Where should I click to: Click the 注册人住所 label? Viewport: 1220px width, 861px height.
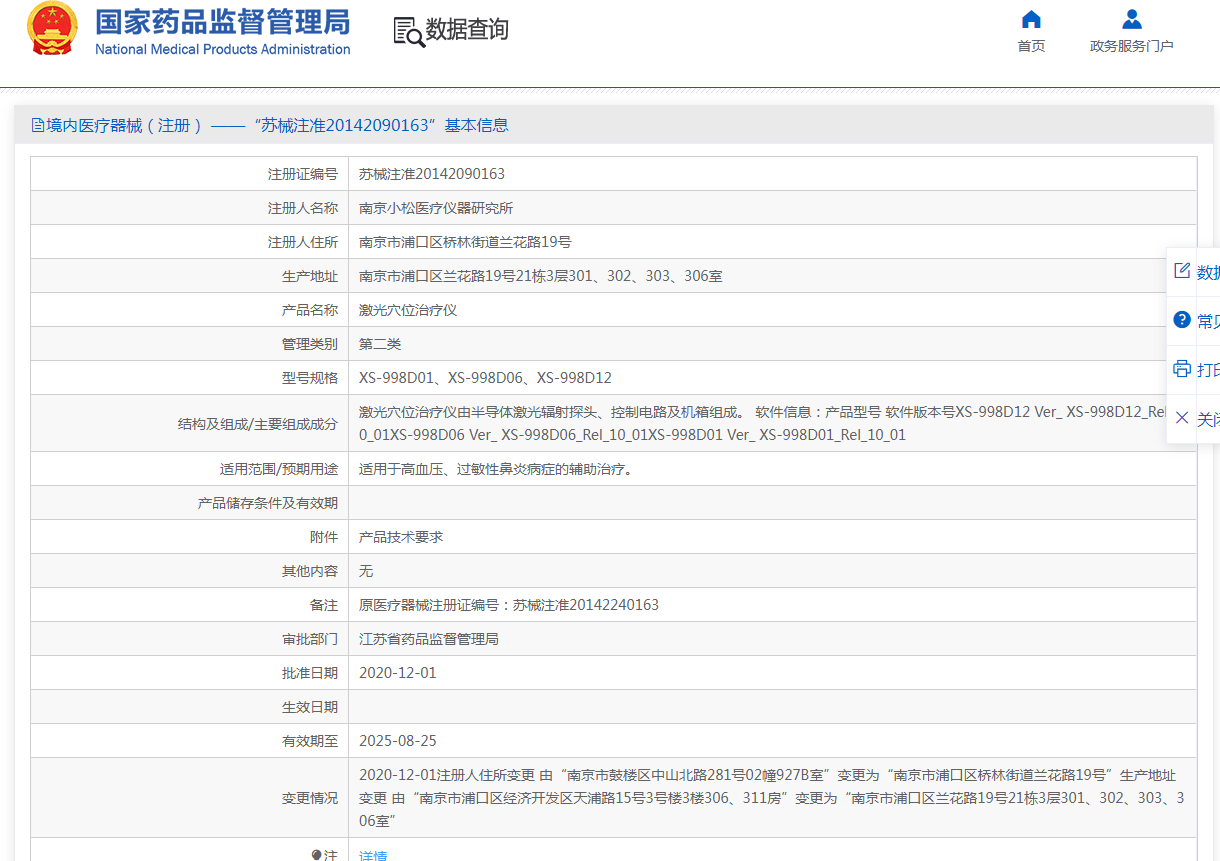303,242
